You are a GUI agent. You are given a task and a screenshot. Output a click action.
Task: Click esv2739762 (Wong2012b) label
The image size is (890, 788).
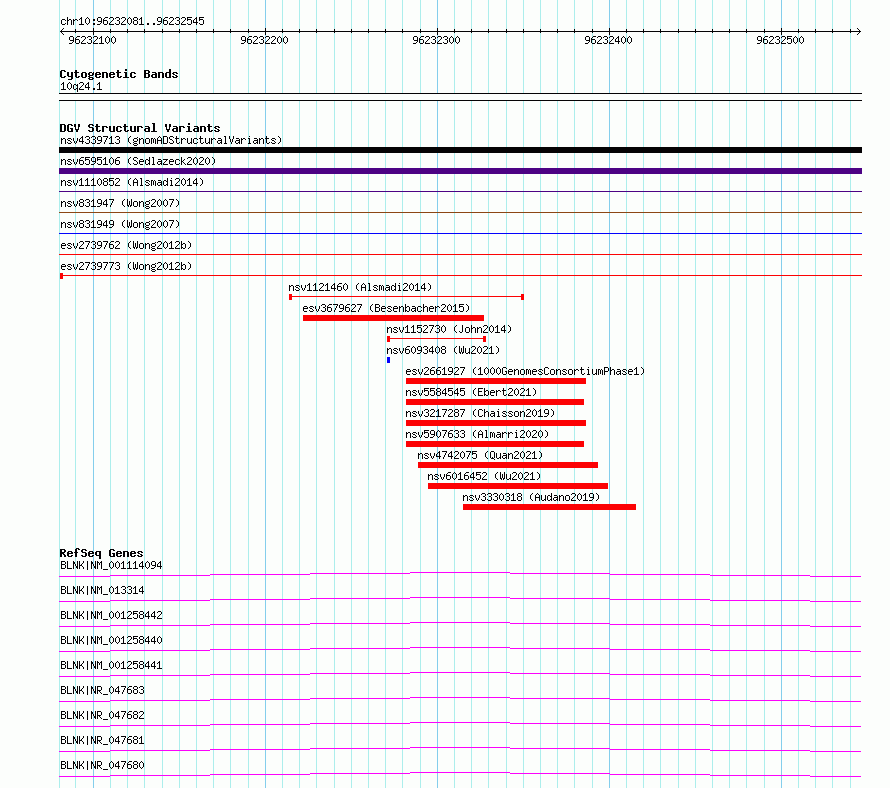[126, 245]
